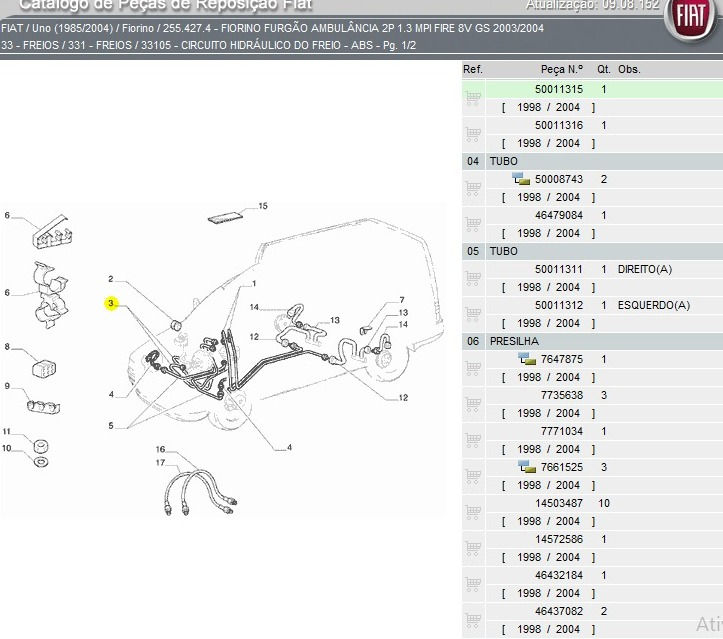Select part number 50011315

pos(559,89)
